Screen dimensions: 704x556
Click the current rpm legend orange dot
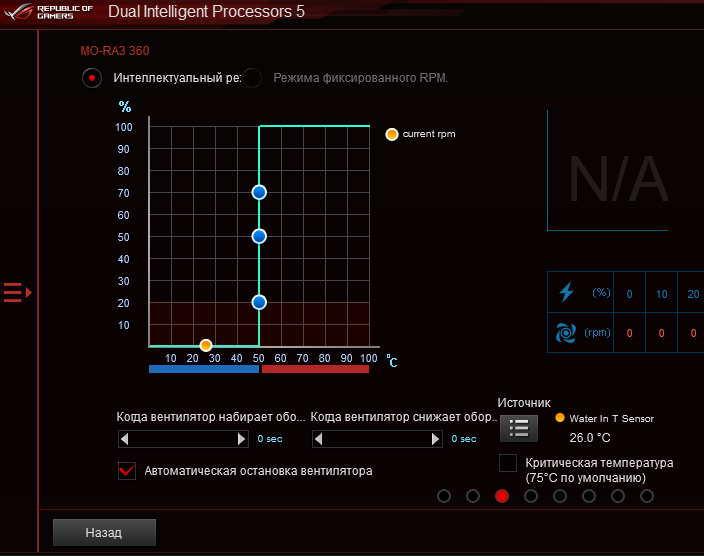[392, 134]
